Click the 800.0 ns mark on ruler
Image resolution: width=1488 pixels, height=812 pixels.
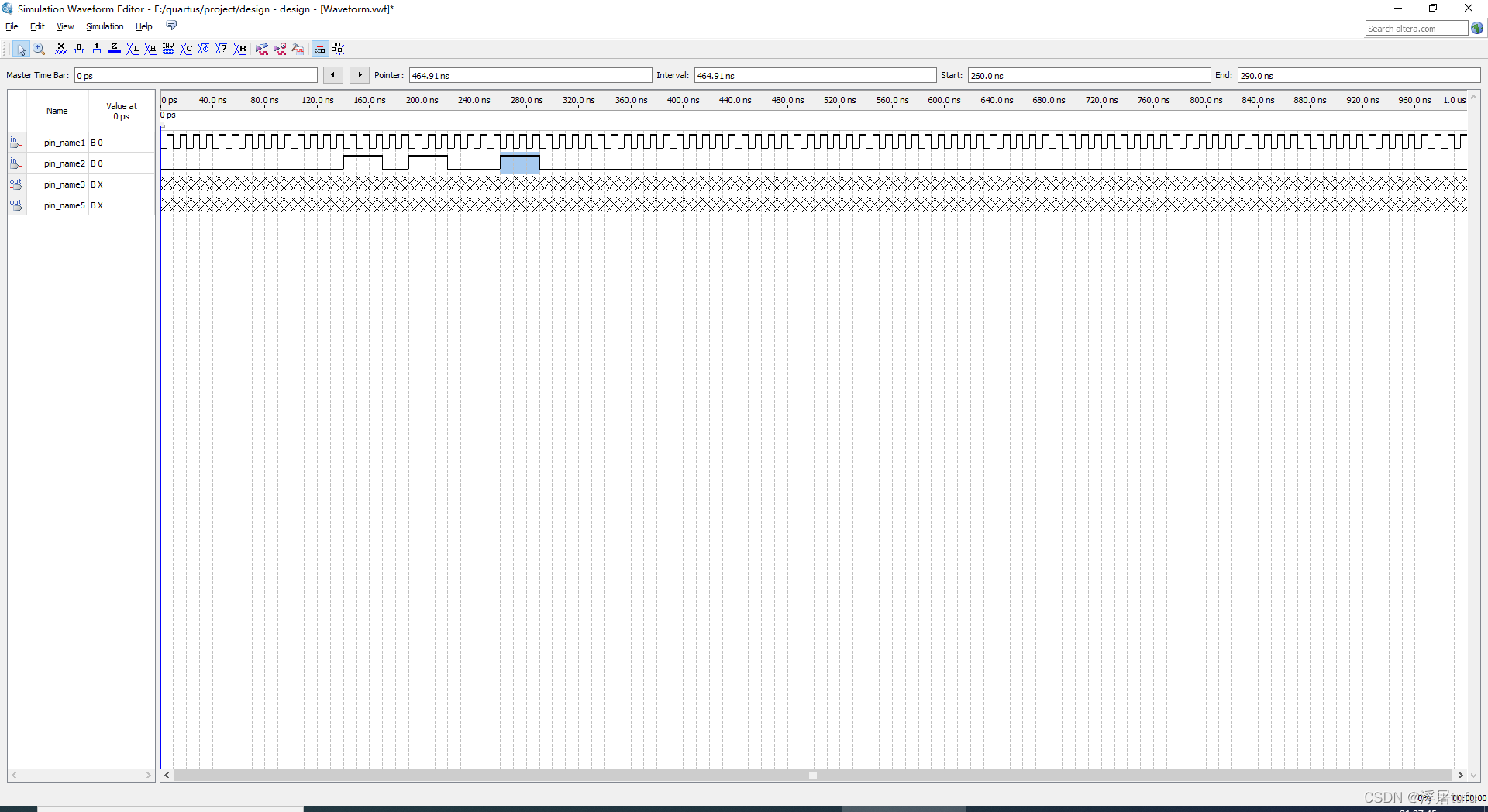point(1206,100)
